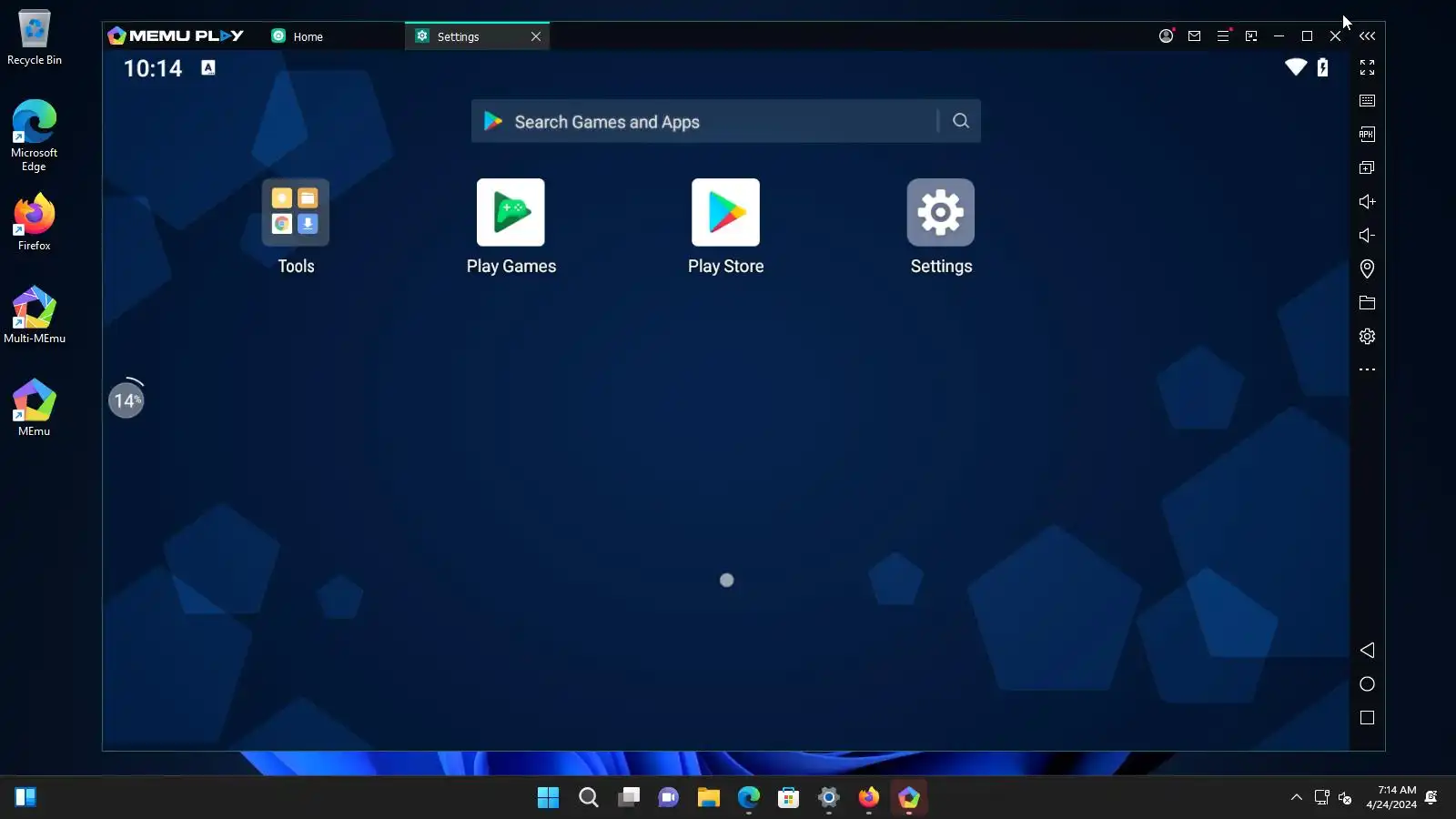Open the Windows widgets panel button
The width and height of the screenshot is (1456, 819).
25,798
